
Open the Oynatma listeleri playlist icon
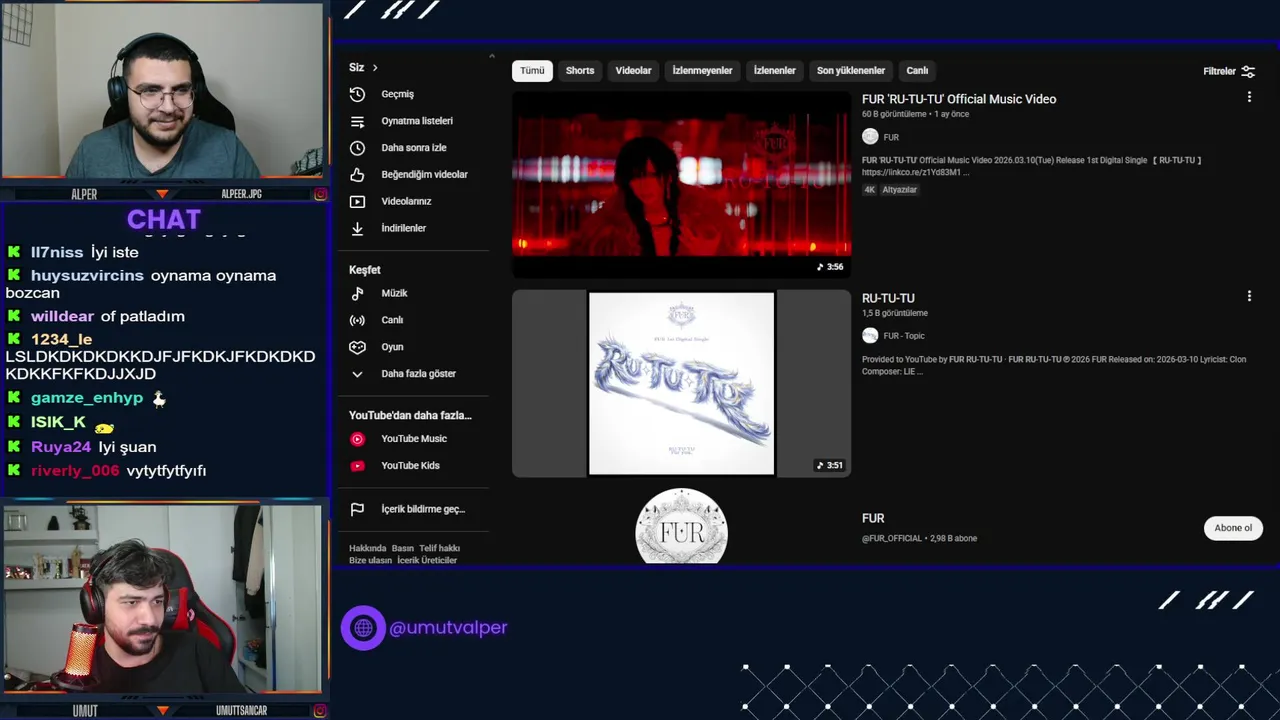tap(357, 121)
